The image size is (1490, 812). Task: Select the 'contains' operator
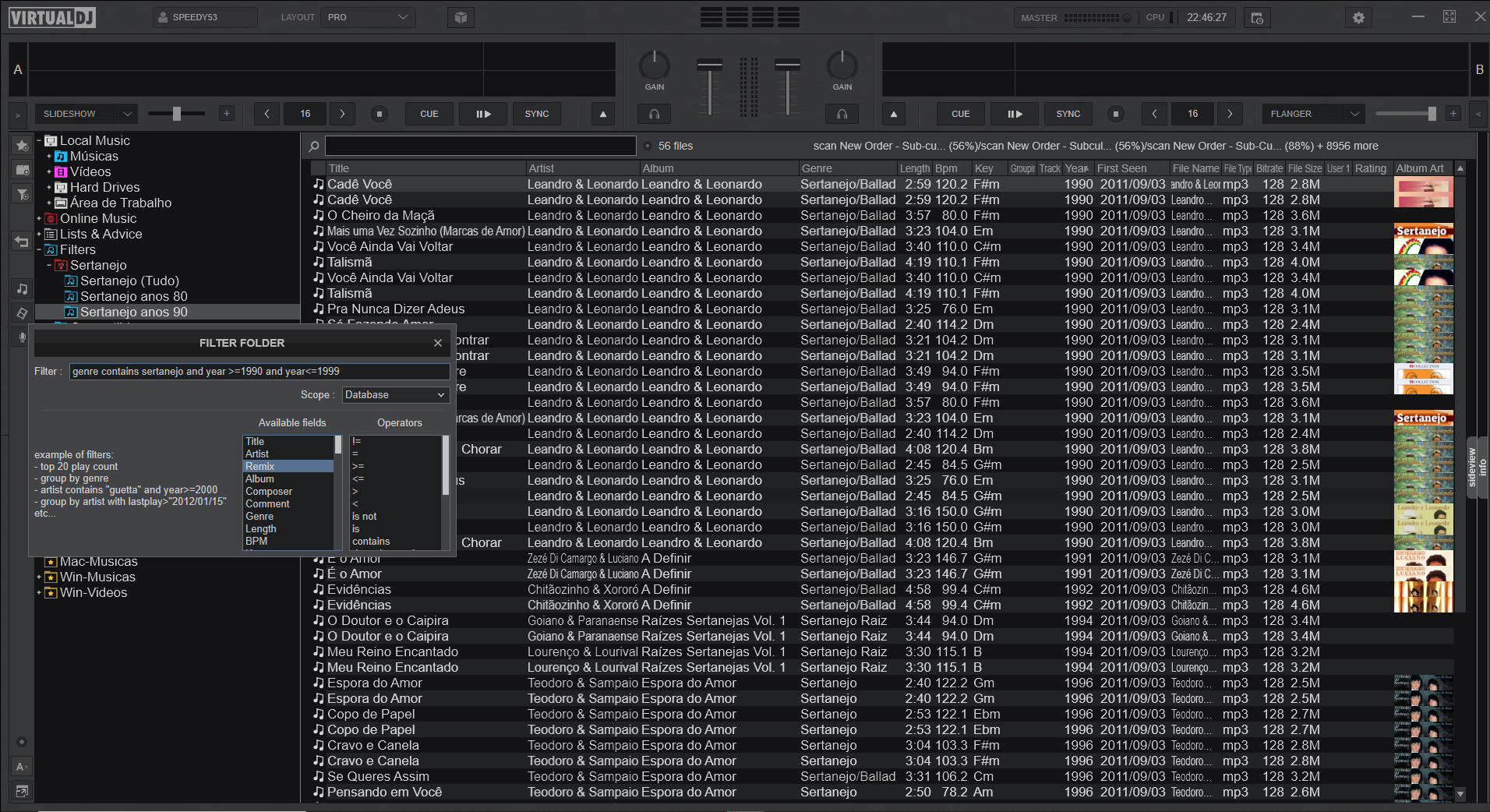point(396,542)
